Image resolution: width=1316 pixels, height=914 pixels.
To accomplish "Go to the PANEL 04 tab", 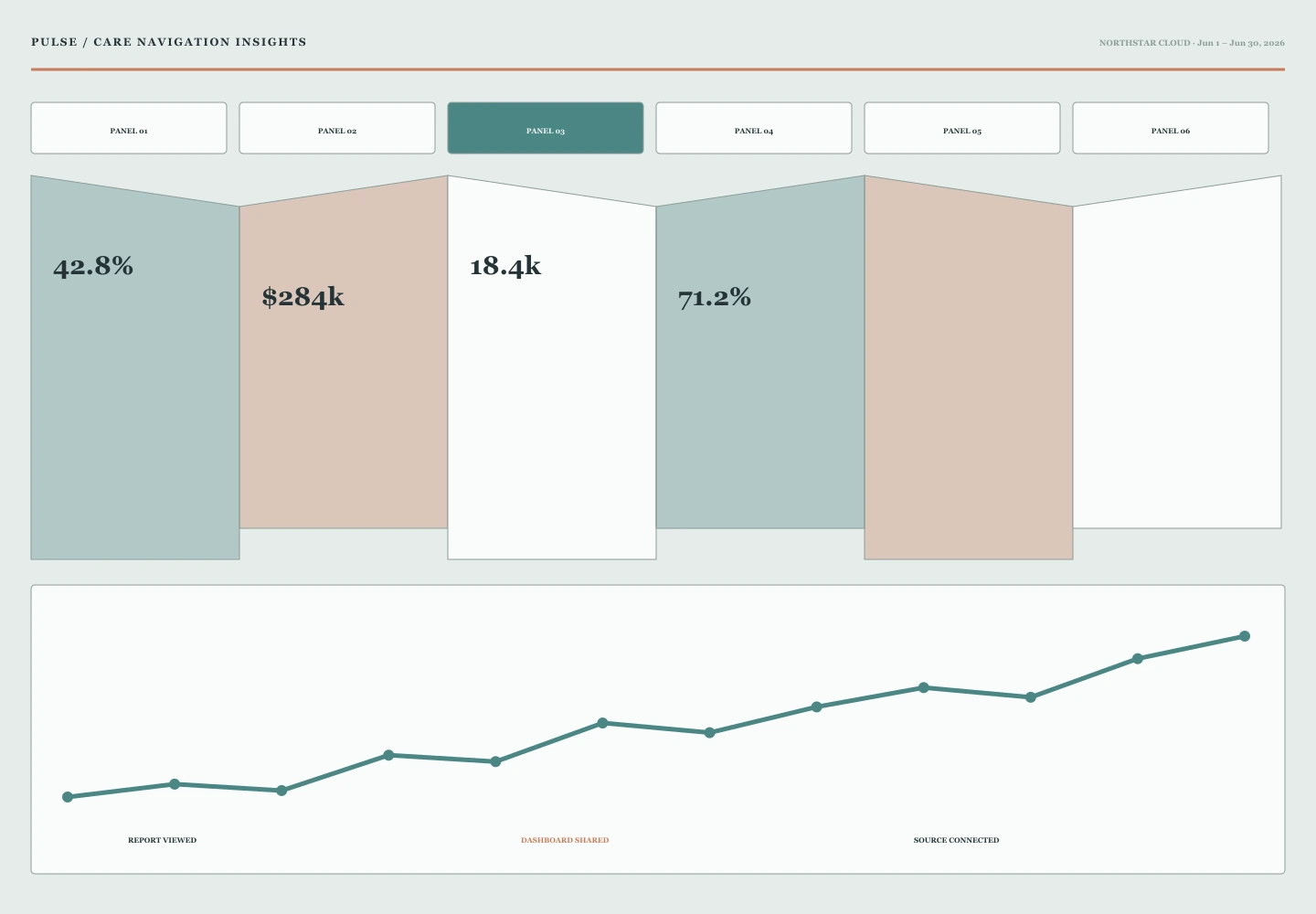I will (754, 128).
